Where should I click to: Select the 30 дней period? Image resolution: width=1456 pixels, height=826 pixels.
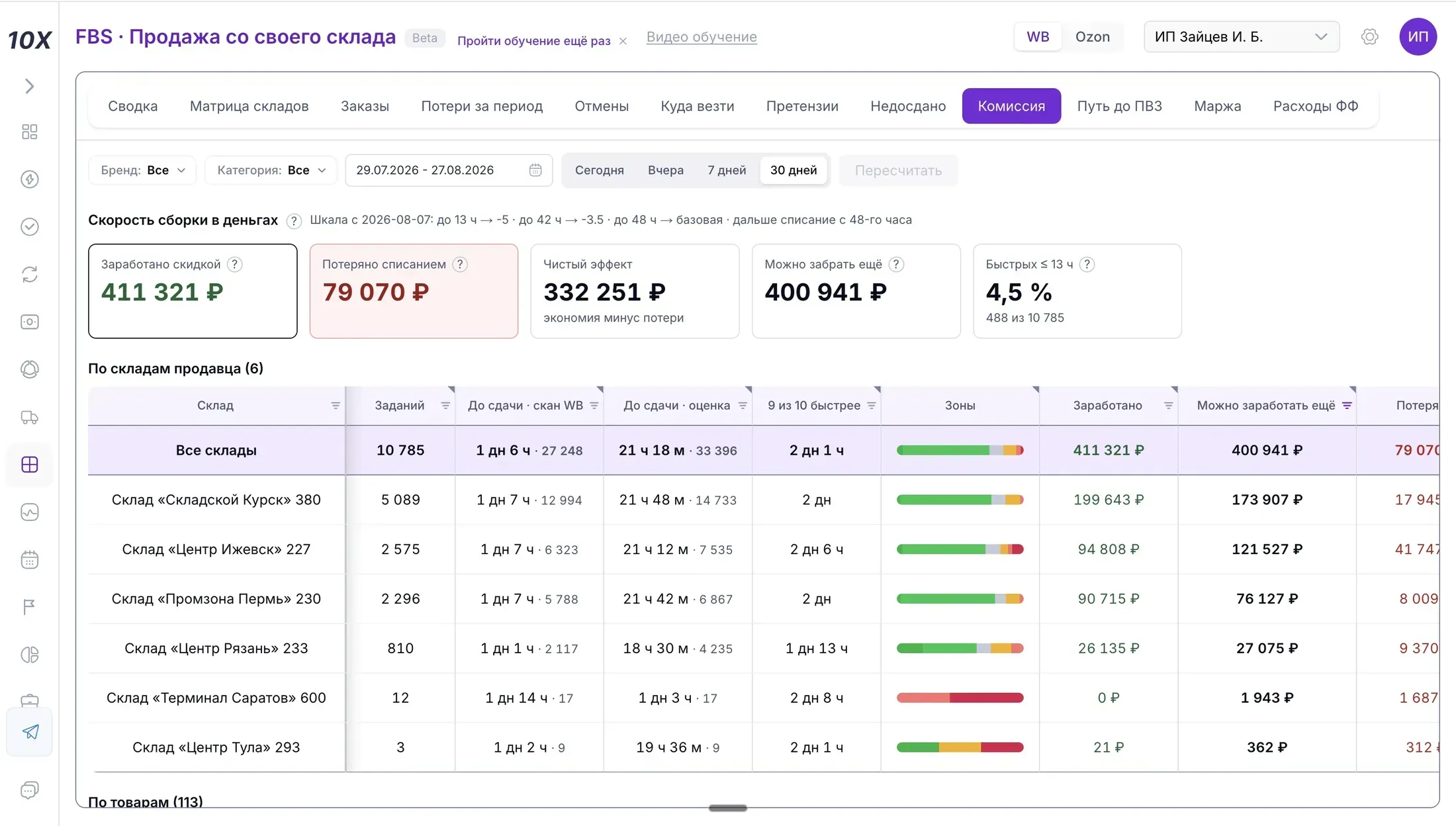click(x=793, y=170)
